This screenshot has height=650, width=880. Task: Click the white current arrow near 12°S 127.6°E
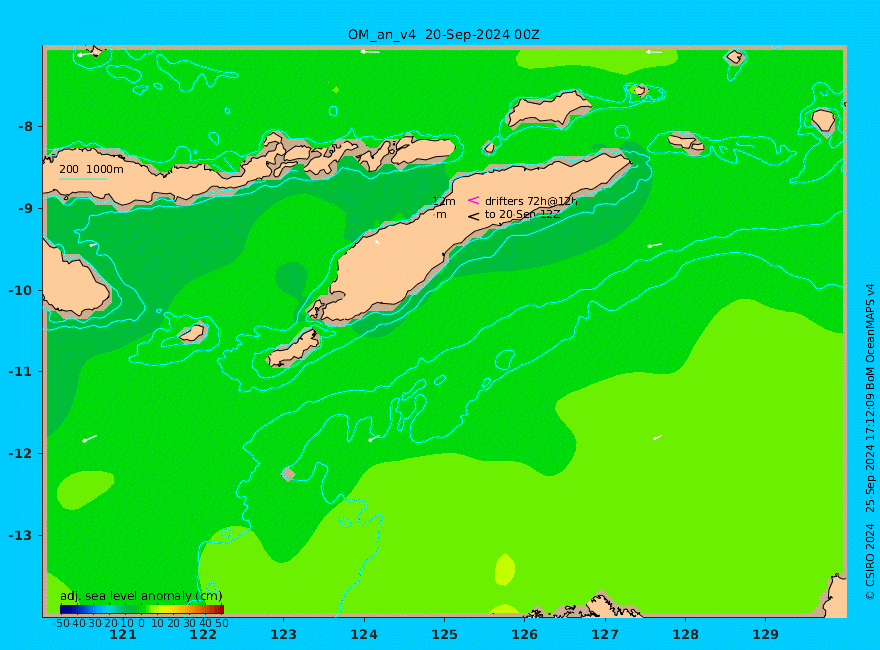658,437
